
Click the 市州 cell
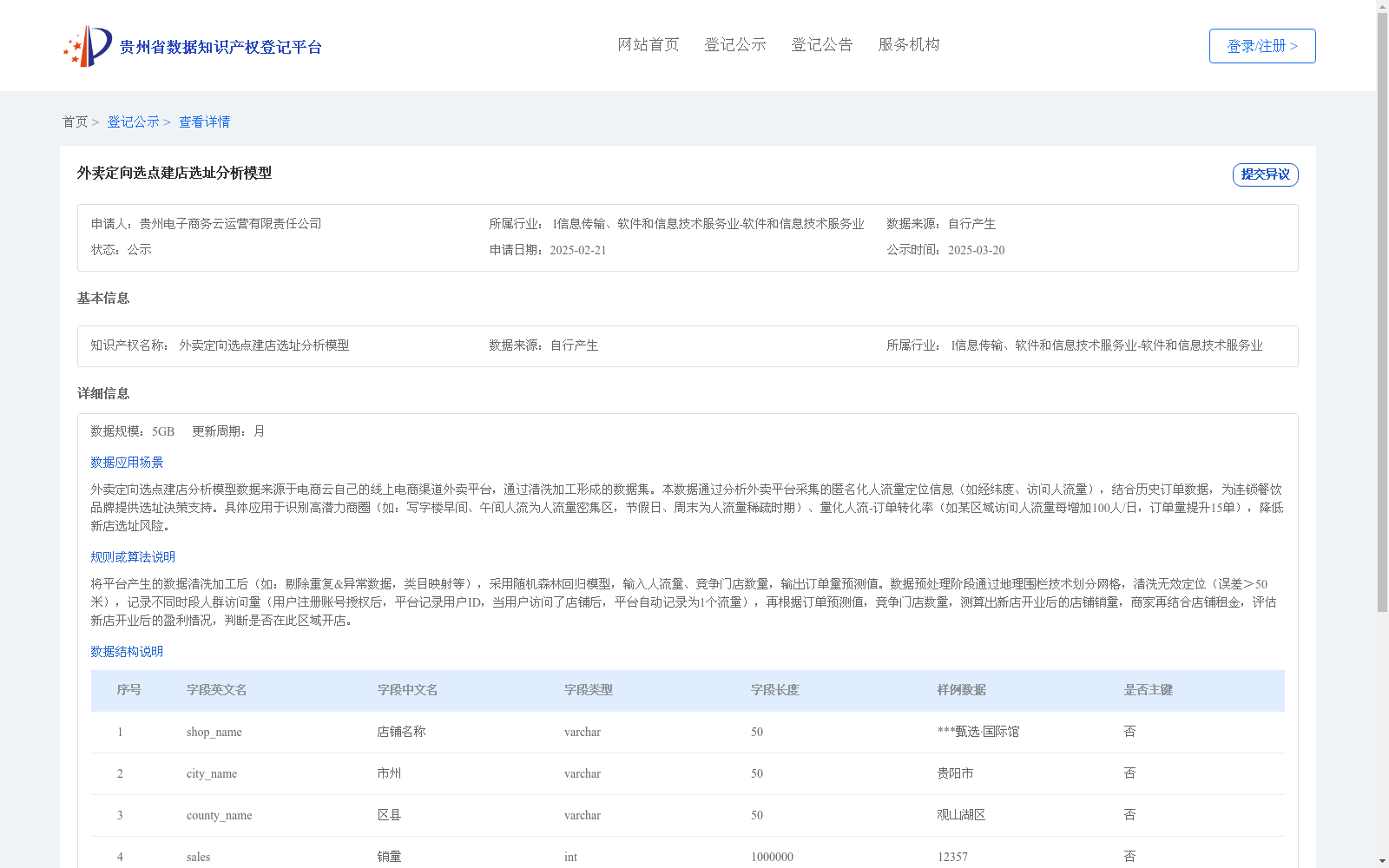coord(390,773)
